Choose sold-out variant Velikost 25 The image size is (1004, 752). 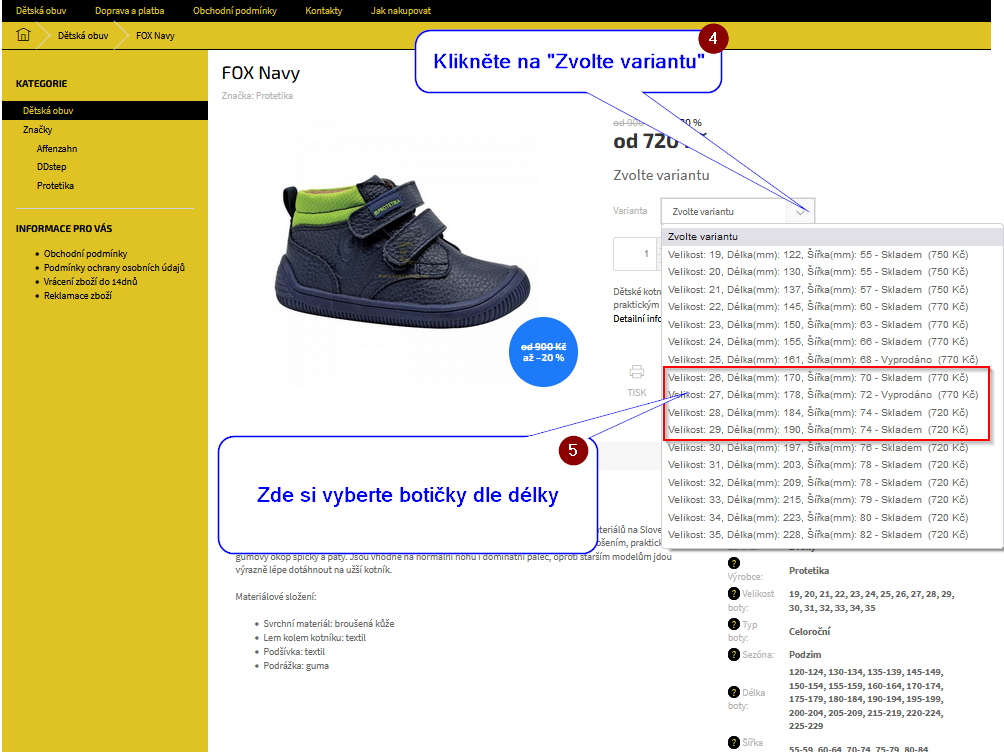[832, 359]
